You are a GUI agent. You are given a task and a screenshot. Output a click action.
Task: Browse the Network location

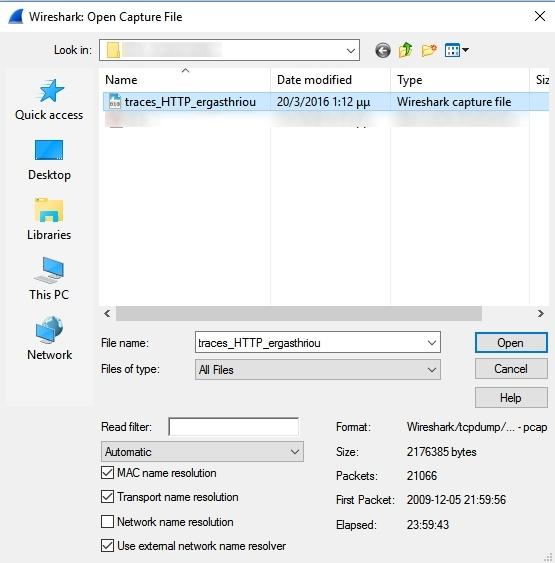pyautogui.click(x=49, y=339)
